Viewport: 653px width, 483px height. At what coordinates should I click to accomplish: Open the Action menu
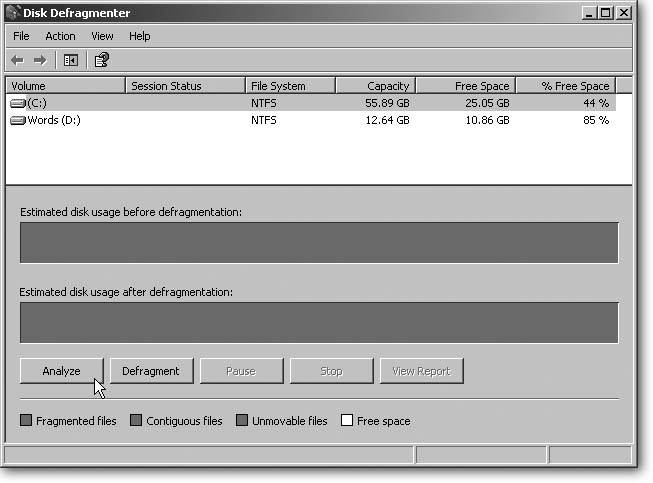(60, 36)
